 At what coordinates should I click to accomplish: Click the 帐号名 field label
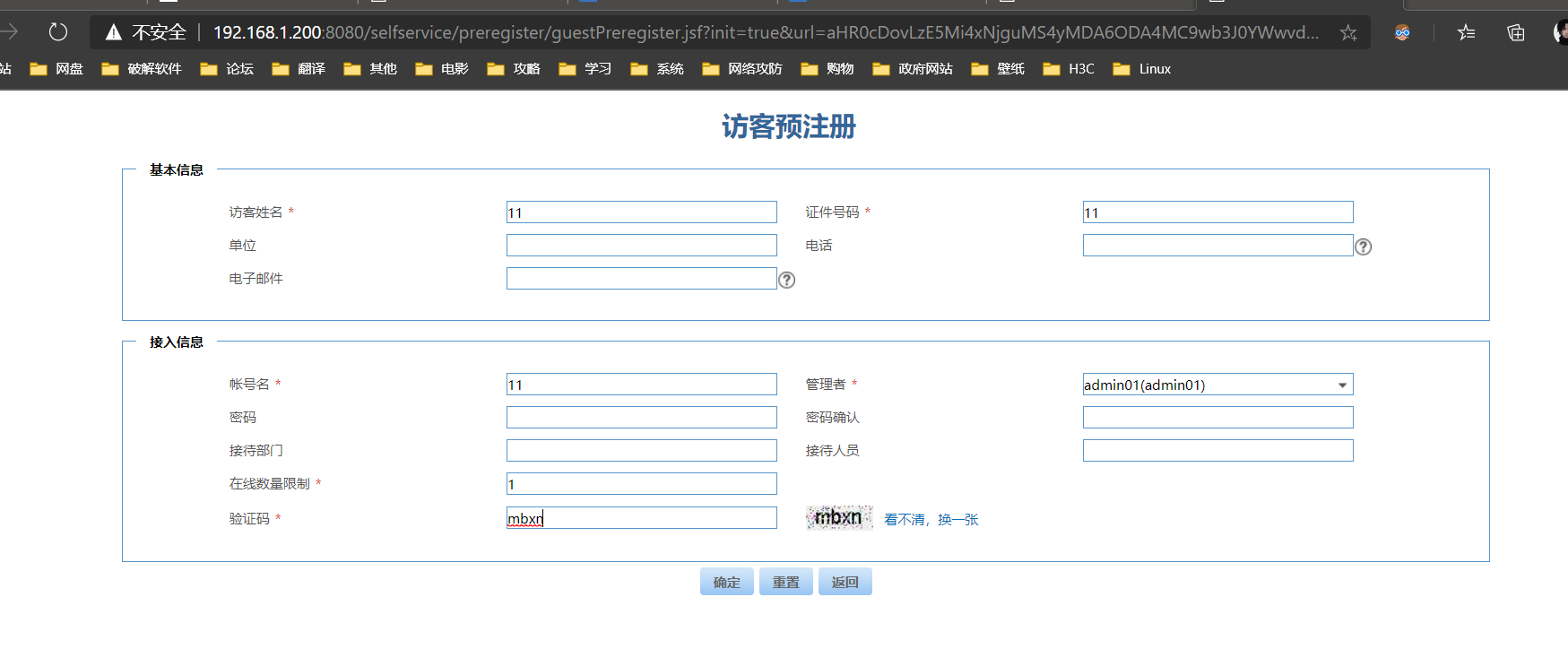(x=249, y=385)
